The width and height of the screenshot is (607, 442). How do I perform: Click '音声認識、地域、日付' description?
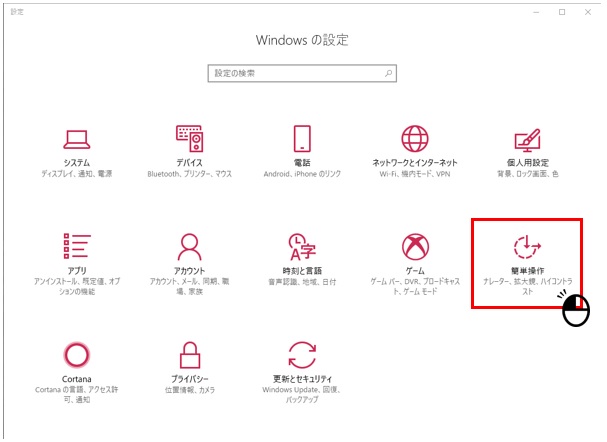(302, 282)
